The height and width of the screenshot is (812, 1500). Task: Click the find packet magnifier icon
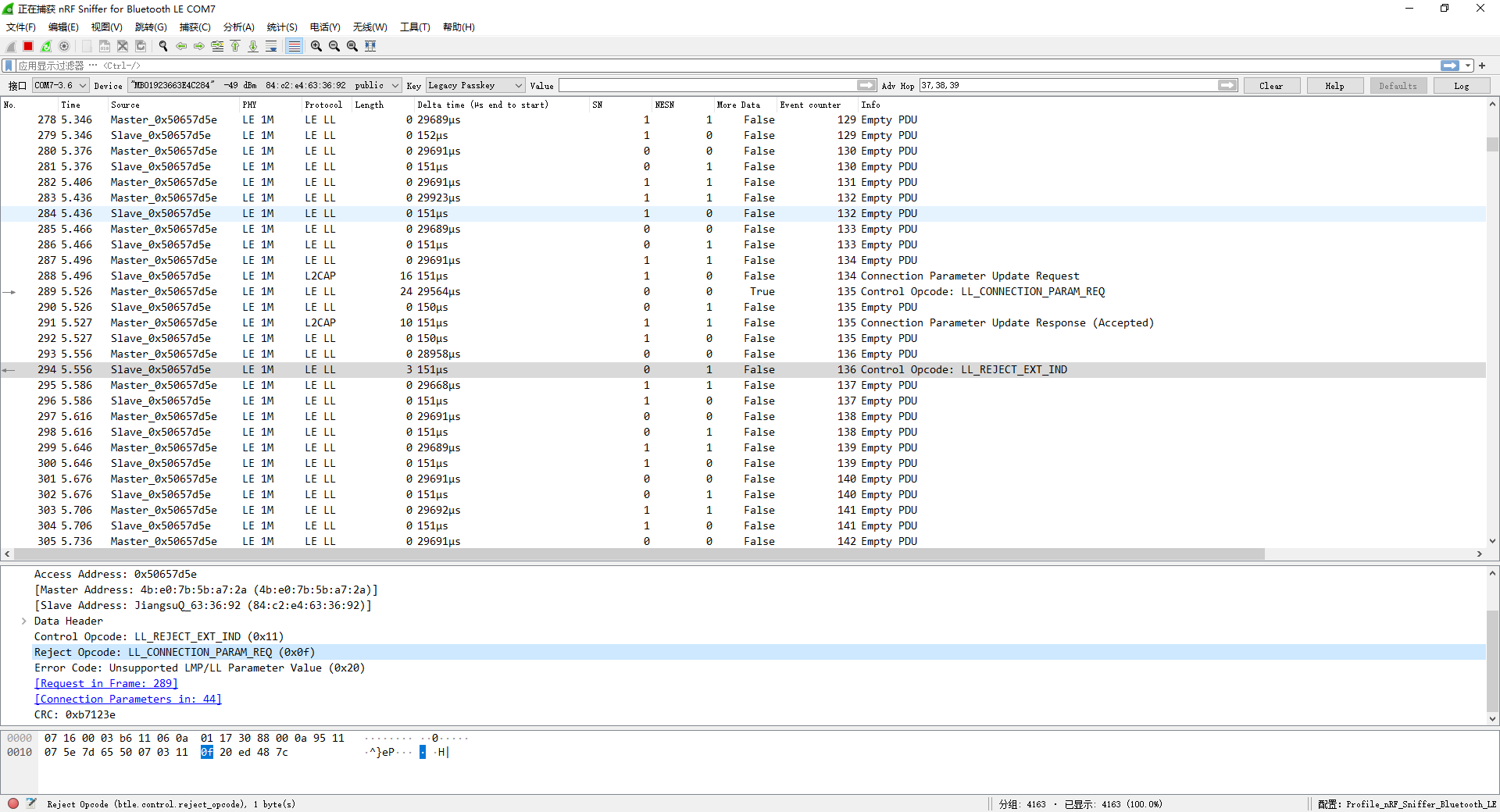pos(163,46)
